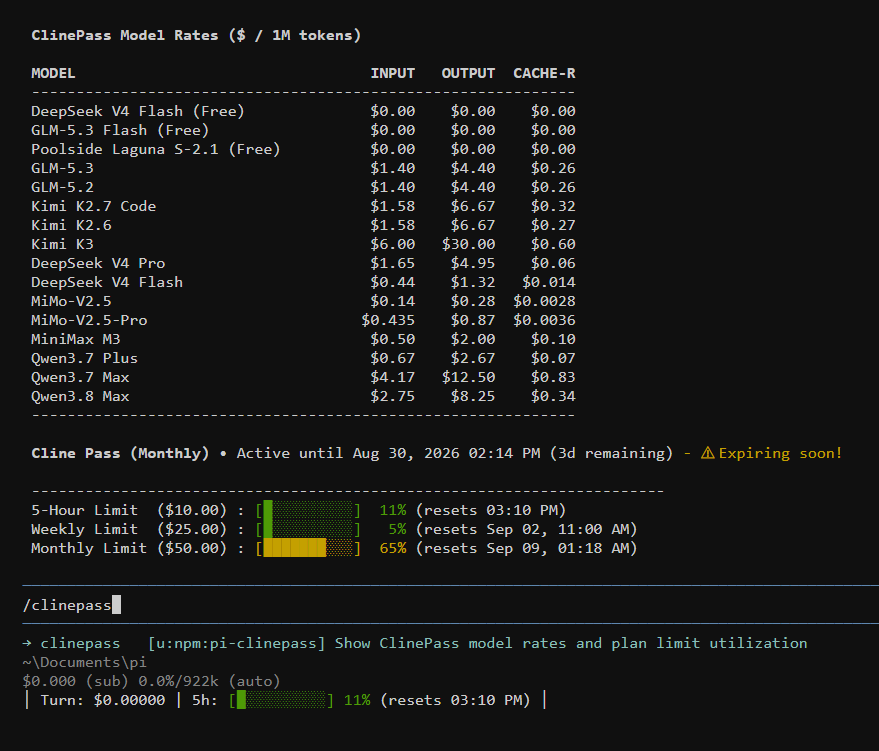Click the OUTPUT column header
The image size is (879, 751).
(x=468, y=73)
